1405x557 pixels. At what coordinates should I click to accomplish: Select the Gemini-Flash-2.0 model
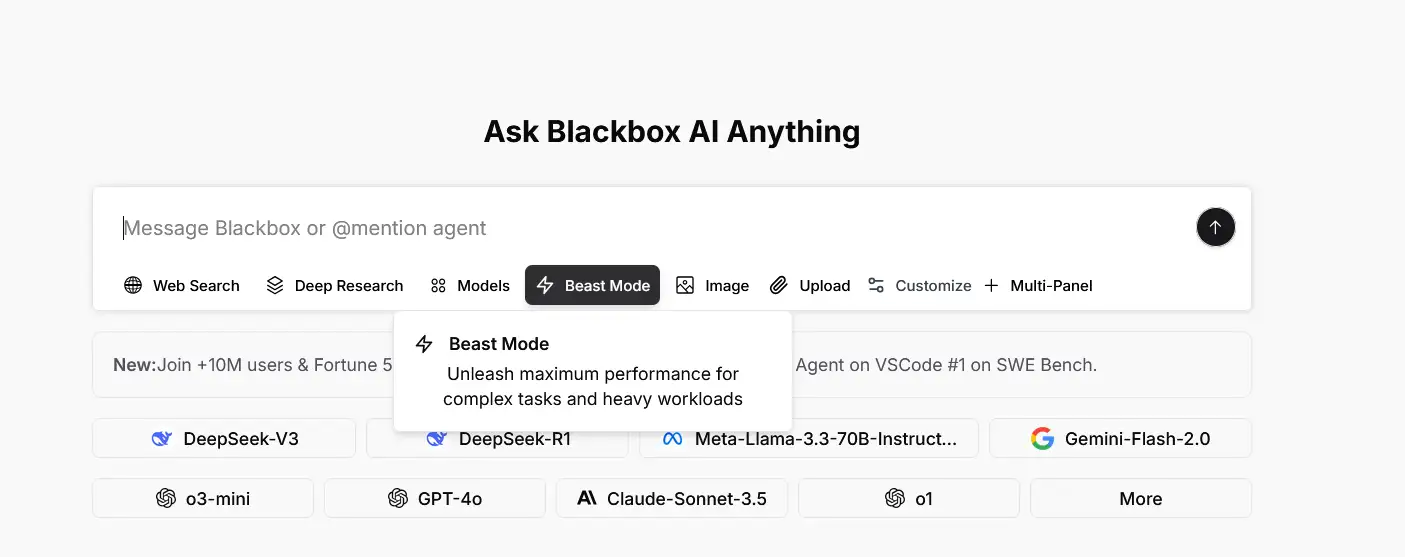tap(1120, 439)
